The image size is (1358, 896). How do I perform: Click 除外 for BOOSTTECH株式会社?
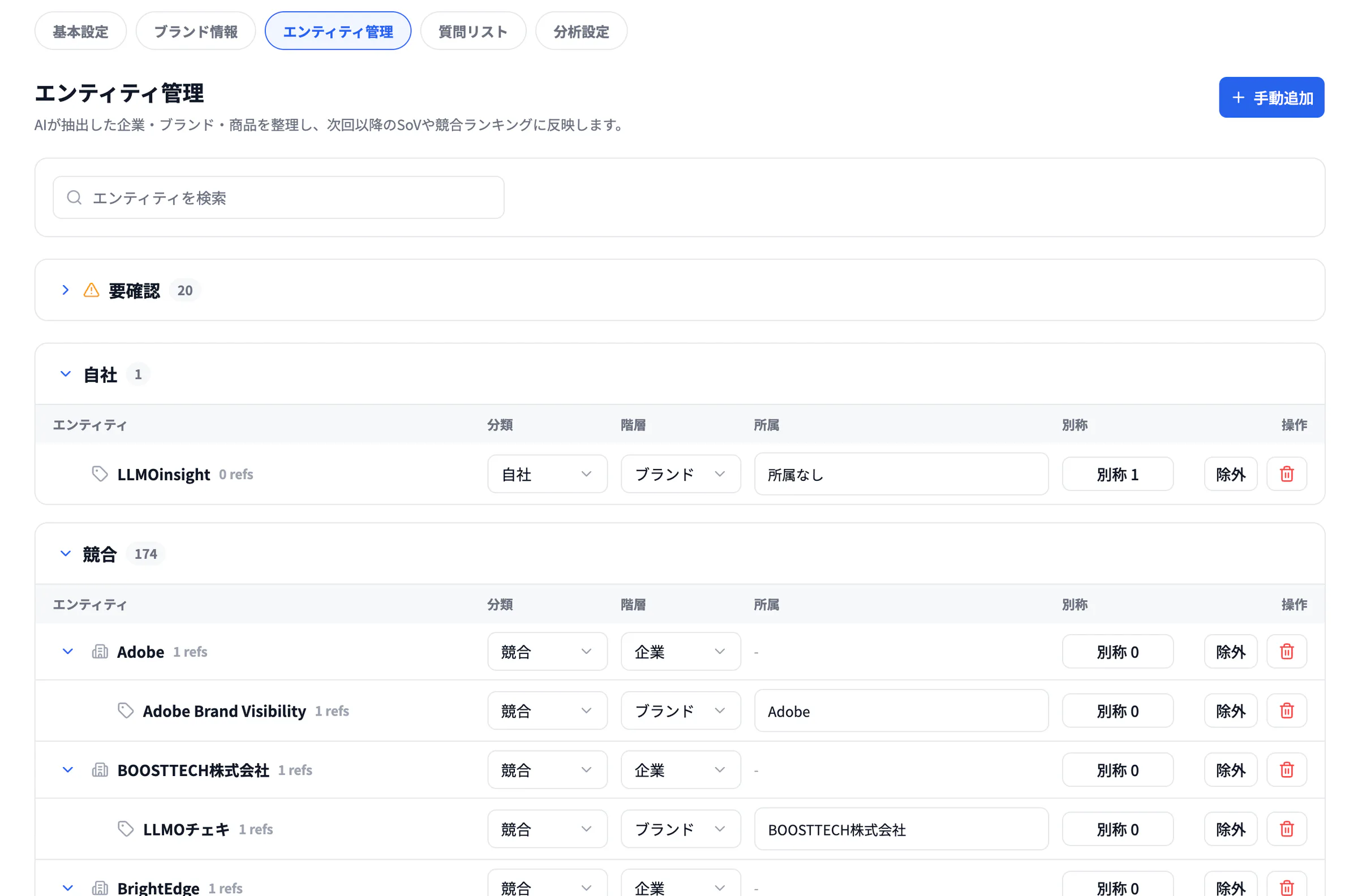[x=1230, y=770]
